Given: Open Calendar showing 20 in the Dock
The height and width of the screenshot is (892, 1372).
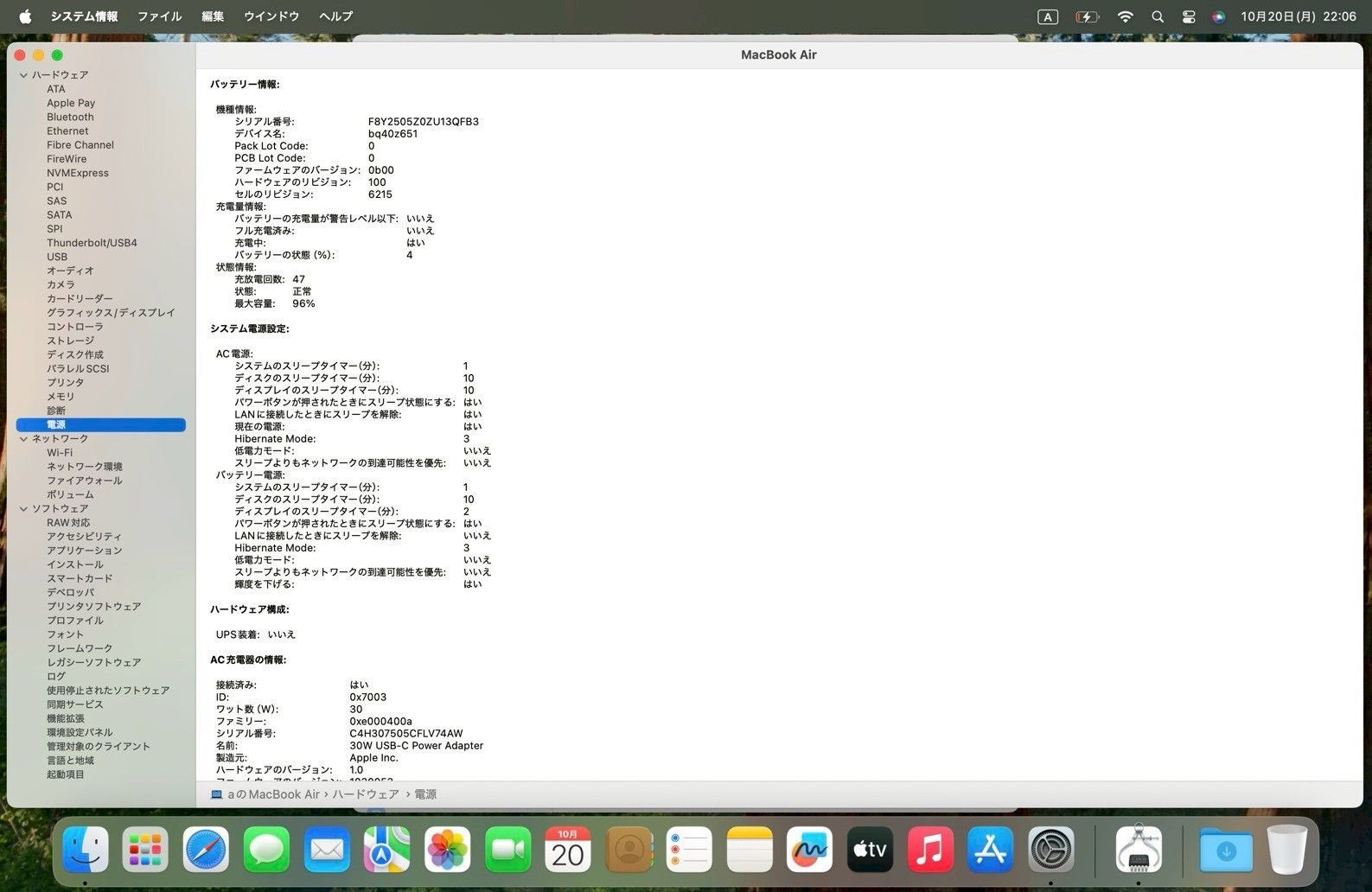Looking at the screenshot, I should pyautogui.click(x=568, y=850).
